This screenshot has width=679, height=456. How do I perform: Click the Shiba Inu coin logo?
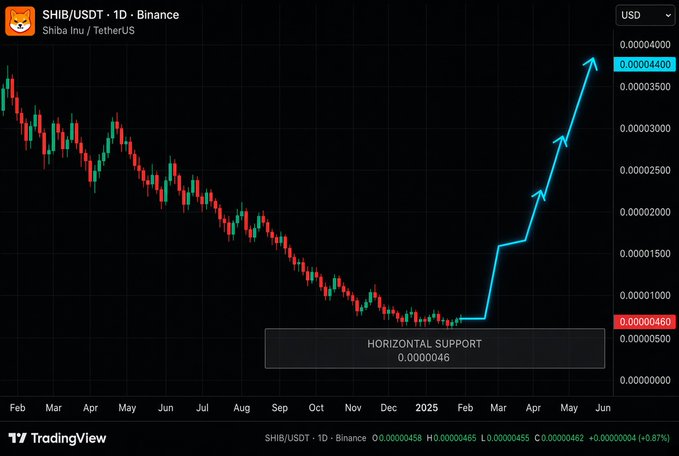pos(20,21)
